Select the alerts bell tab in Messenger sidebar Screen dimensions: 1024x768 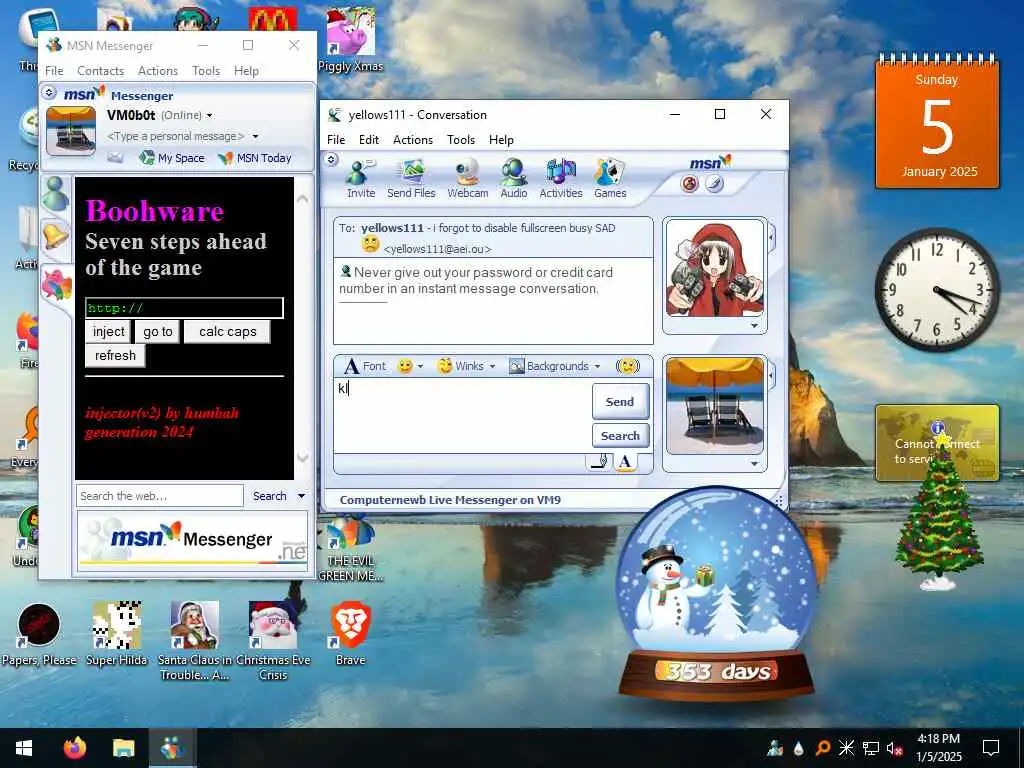click(x=56, y=236)
